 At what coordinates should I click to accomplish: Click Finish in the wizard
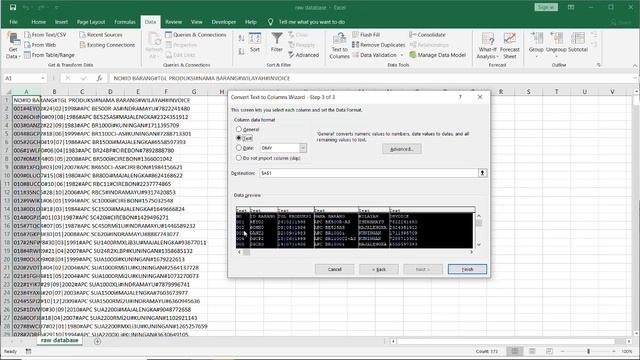pyautogui.click(x=467, y=269)
